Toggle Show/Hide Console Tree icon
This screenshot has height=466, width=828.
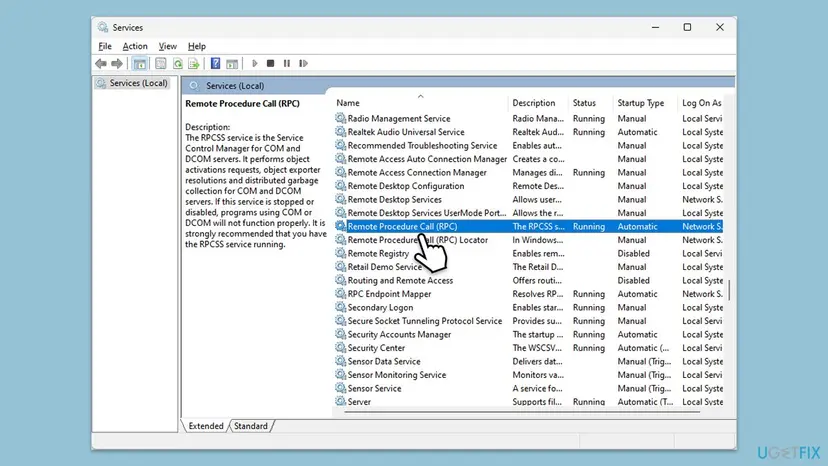[x=139, y=63]
